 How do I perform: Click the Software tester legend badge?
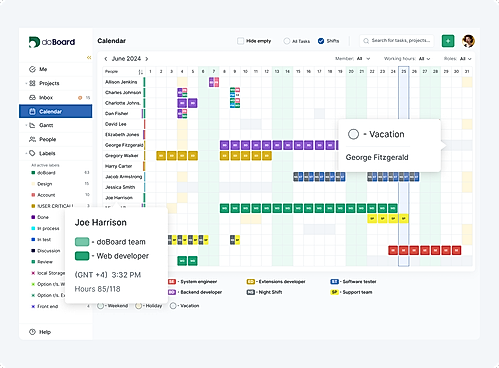pos(334,282)
